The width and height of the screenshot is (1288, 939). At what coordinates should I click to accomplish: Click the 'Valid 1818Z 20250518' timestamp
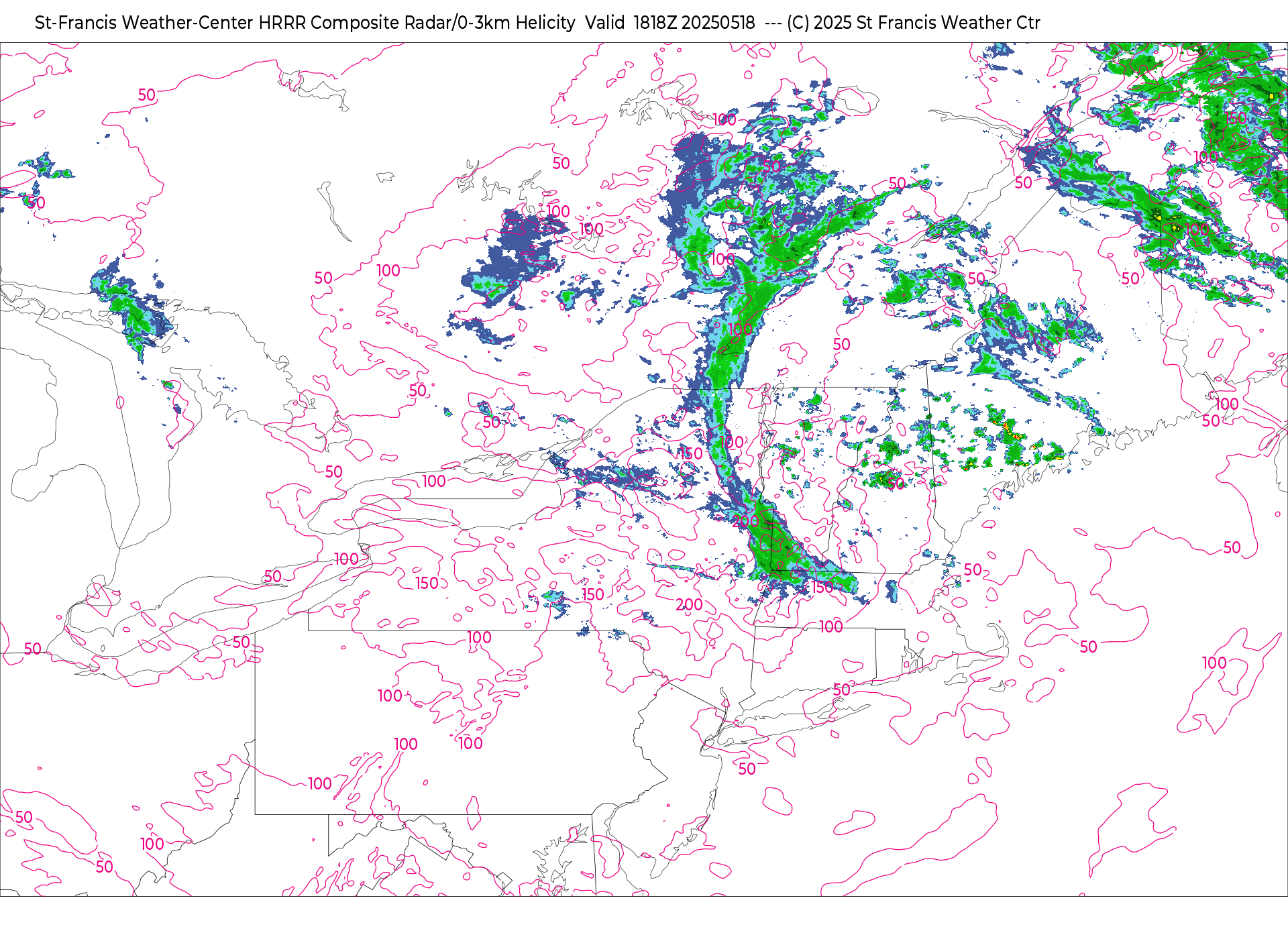670,23
